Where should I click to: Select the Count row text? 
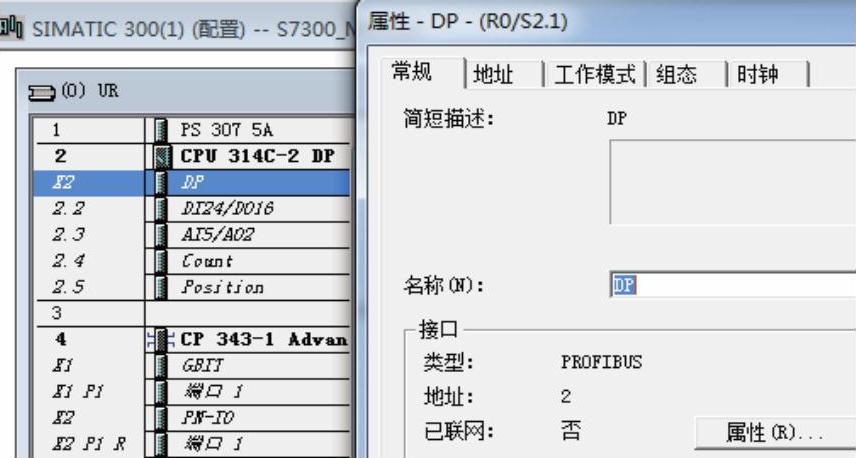207,261
